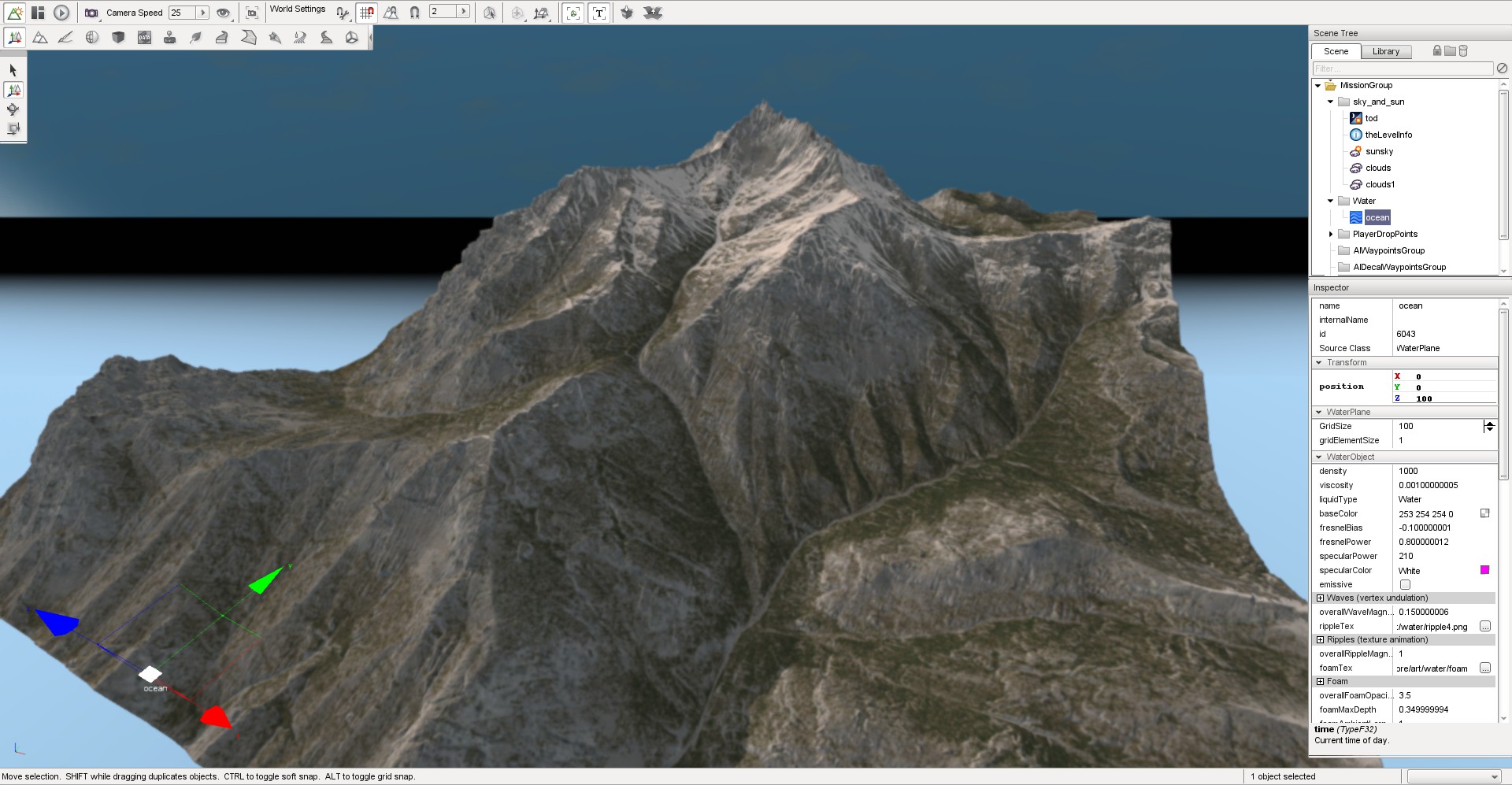Browse for the rippleTex file
This screenshot has height=785, width=1512.
coord(1484,626)
